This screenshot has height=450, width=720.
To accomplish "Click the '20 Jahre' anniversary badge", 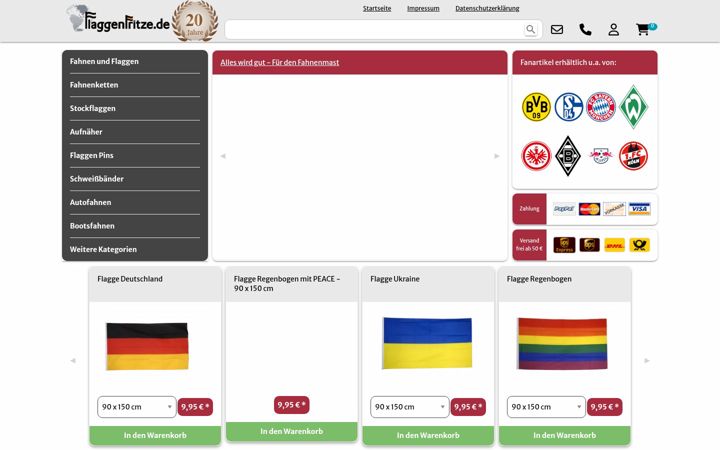I will 195,21.
